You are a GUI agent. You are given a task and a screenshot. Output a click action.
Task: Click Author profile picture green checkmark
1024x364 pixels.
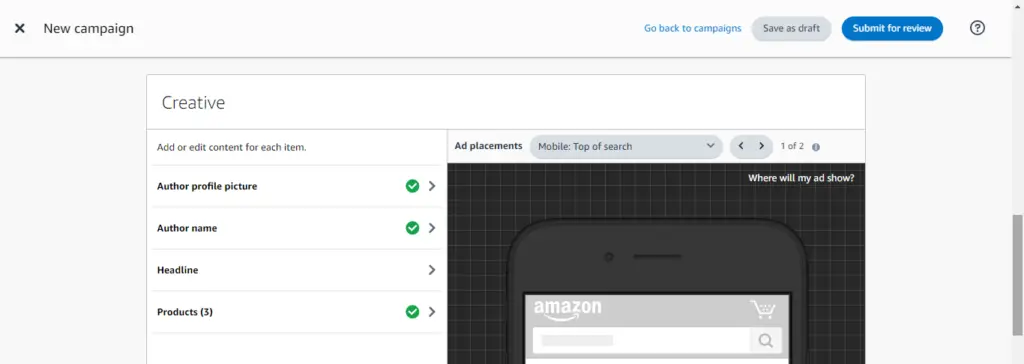(x=412, y=186)
